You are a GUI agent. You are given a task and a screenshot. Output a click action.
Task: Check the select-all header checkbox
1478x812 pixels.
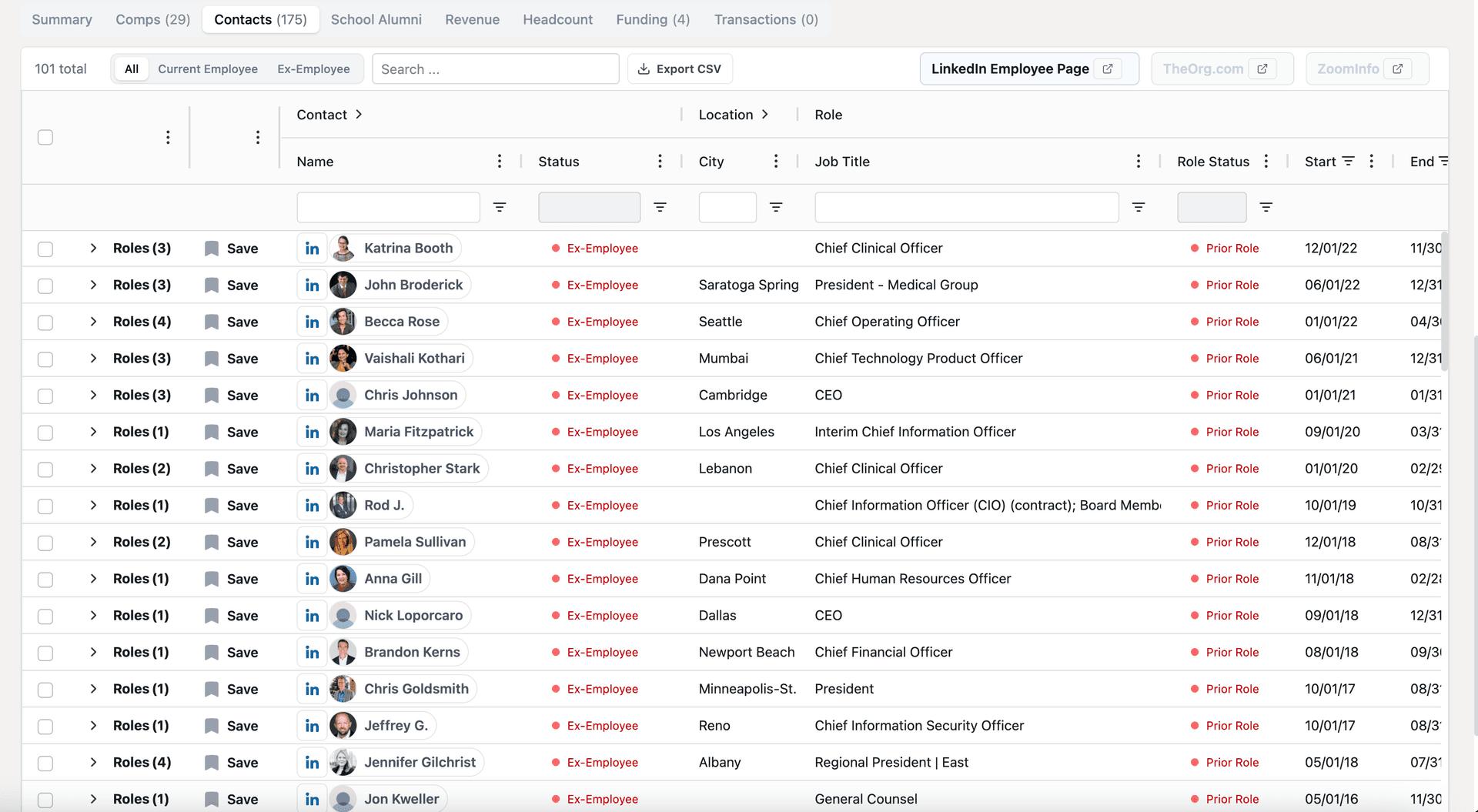[x=45, y=138]
